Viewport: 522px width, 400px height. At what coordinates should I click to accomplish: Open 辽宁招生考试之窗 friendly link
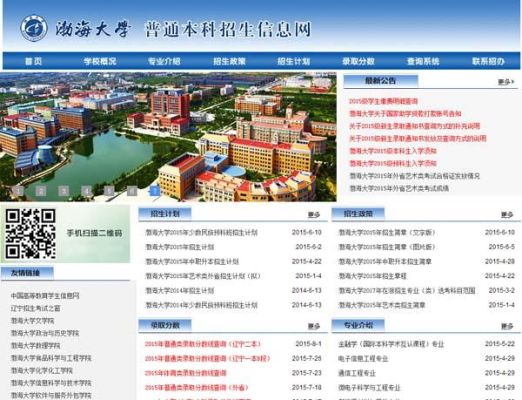coord(36,308)
